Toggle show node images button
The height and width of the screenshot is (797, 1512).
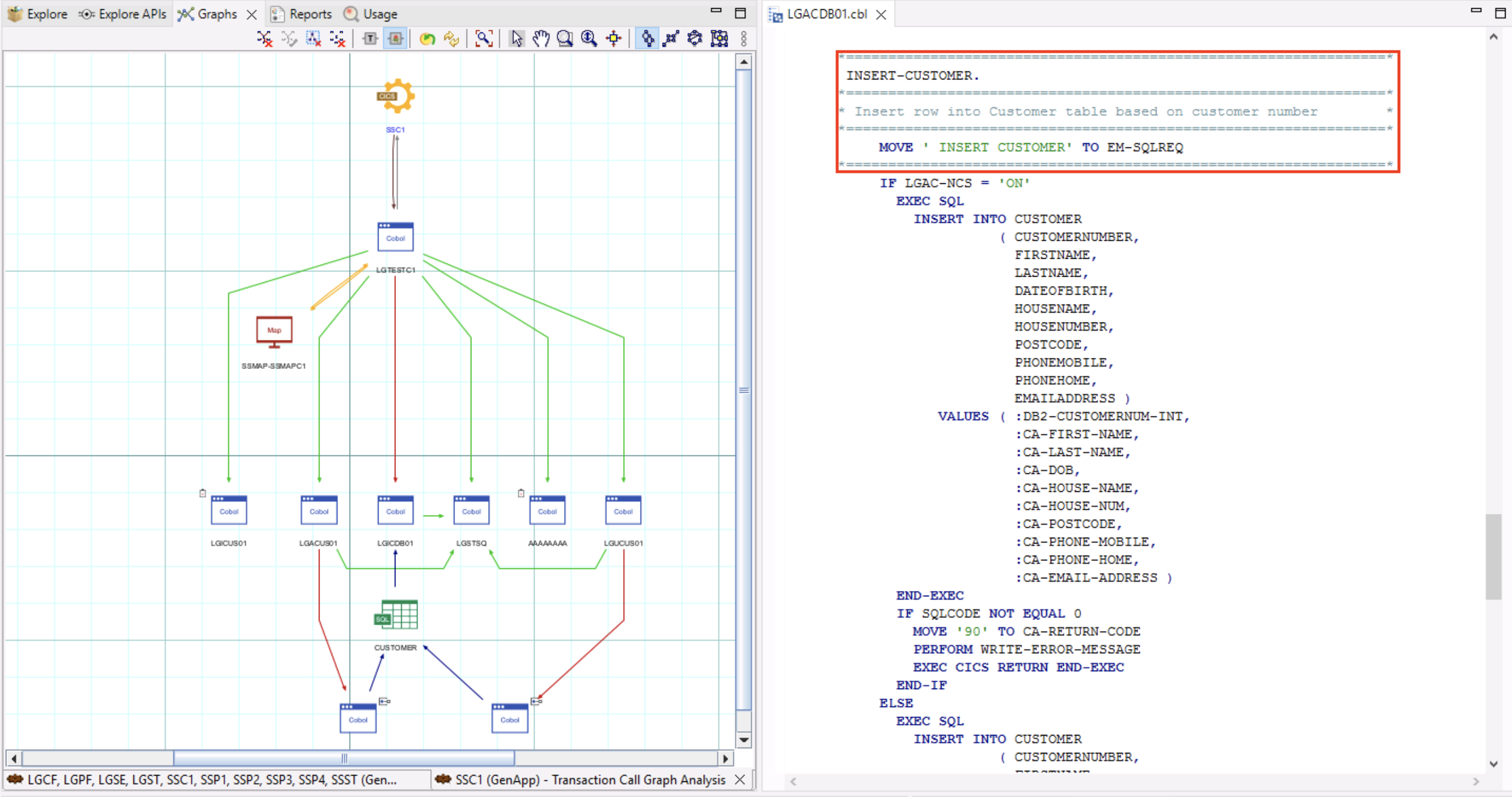(x=395, y=39)
